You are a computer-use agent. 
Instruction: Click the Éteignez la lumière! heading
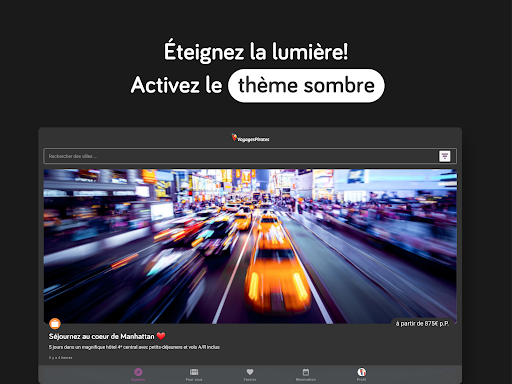256,51
